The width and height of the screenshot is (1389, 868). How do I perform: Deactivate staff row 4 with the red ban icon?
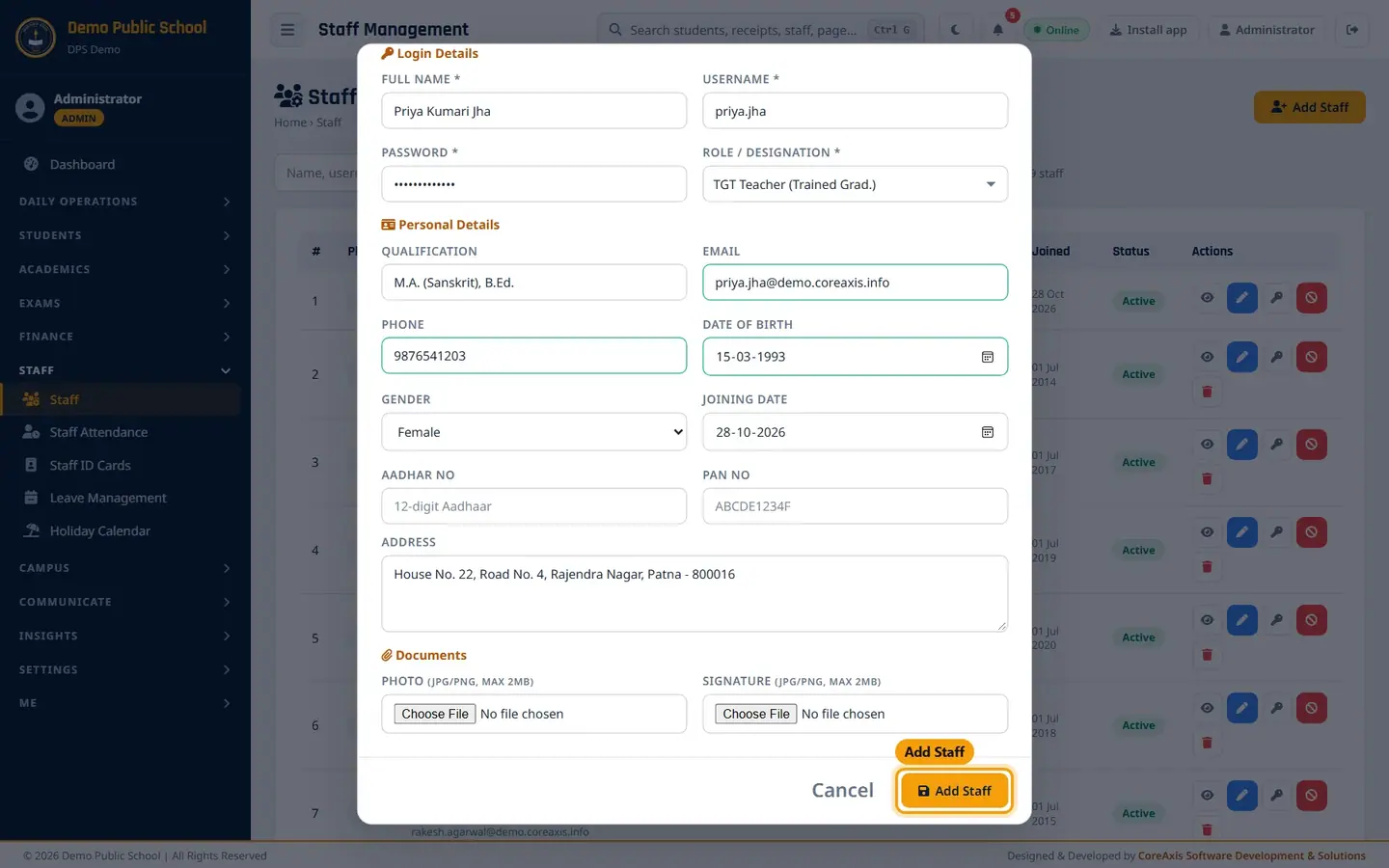[x=1312, y=532]
